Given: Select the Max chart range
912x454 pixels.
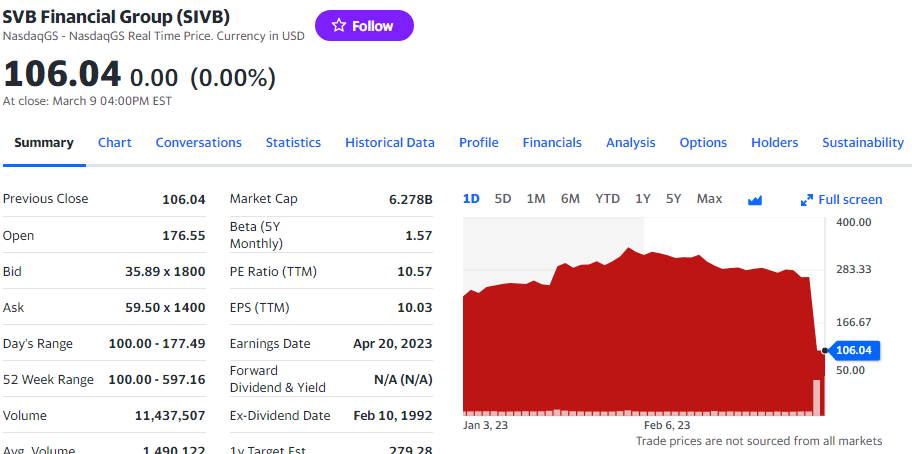Looking at the screenshot, I should pos(709,199).
